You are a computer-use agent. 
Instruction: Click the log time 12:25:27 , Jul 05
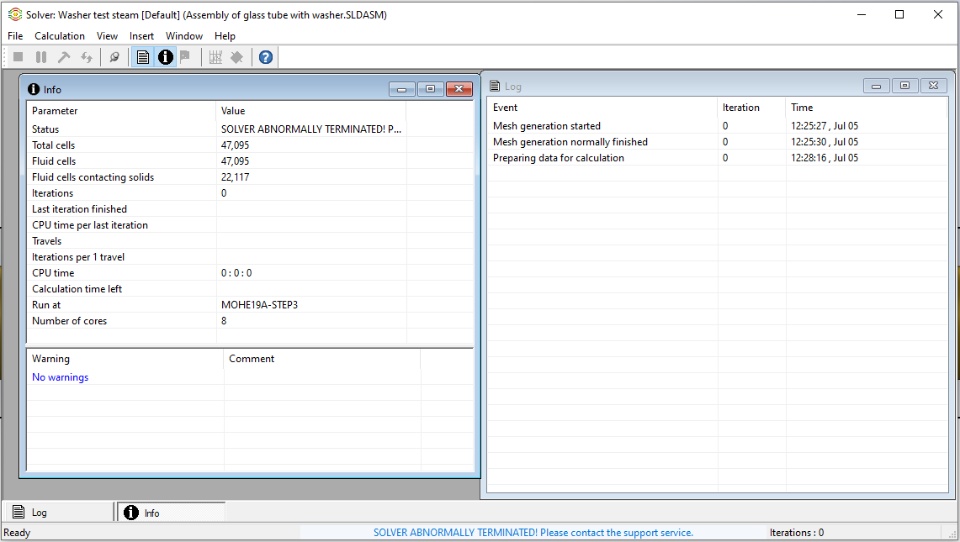[824, 126]
